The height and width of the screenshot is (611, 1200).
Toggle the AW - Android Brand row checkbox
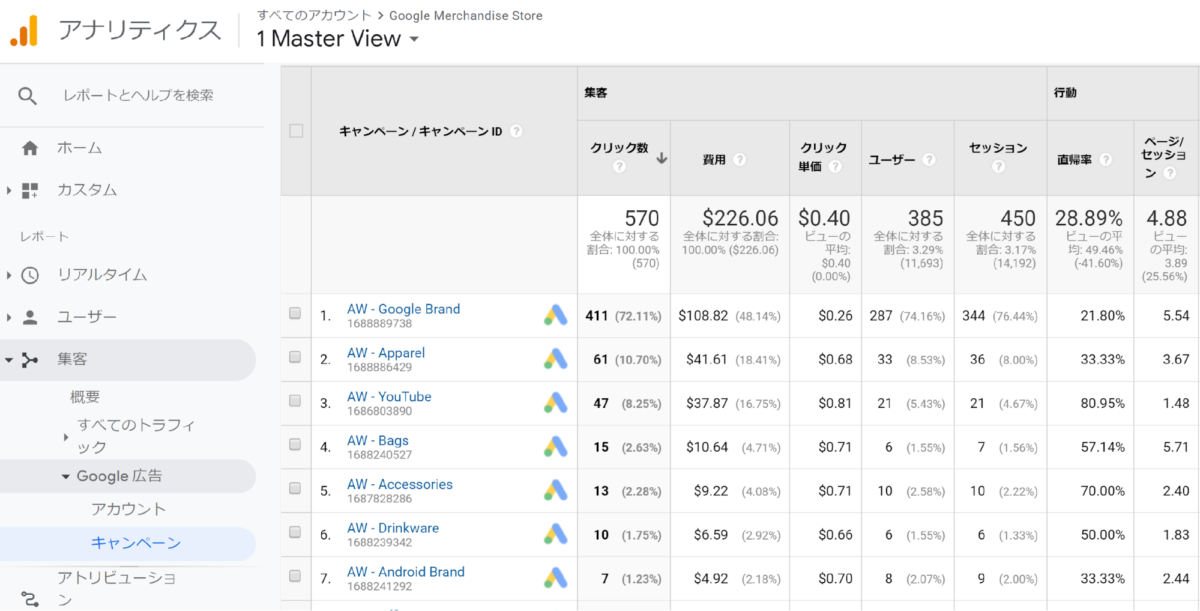[295, 577]
